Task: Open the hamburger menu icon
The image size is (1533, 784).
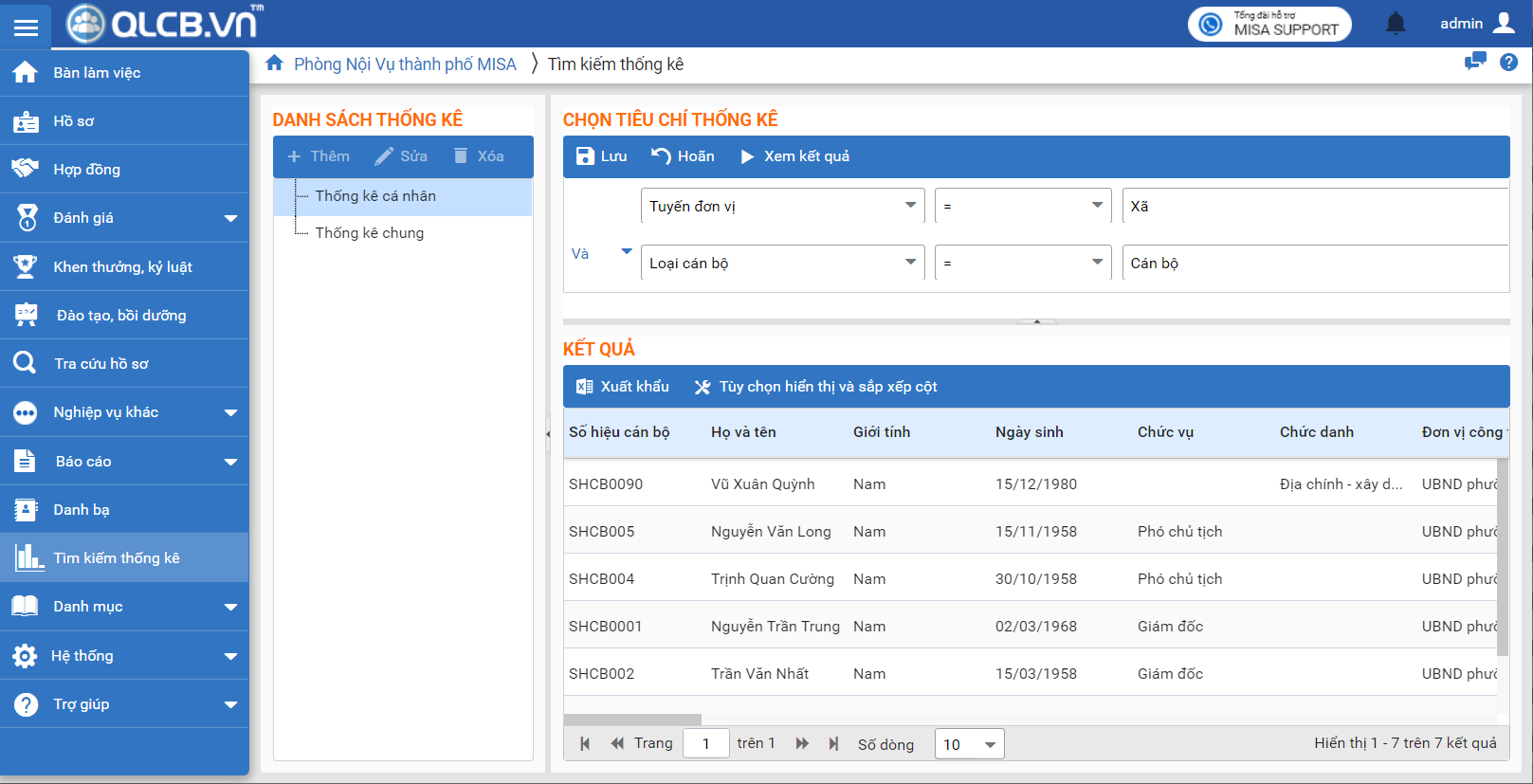Action: coord(26,27)
